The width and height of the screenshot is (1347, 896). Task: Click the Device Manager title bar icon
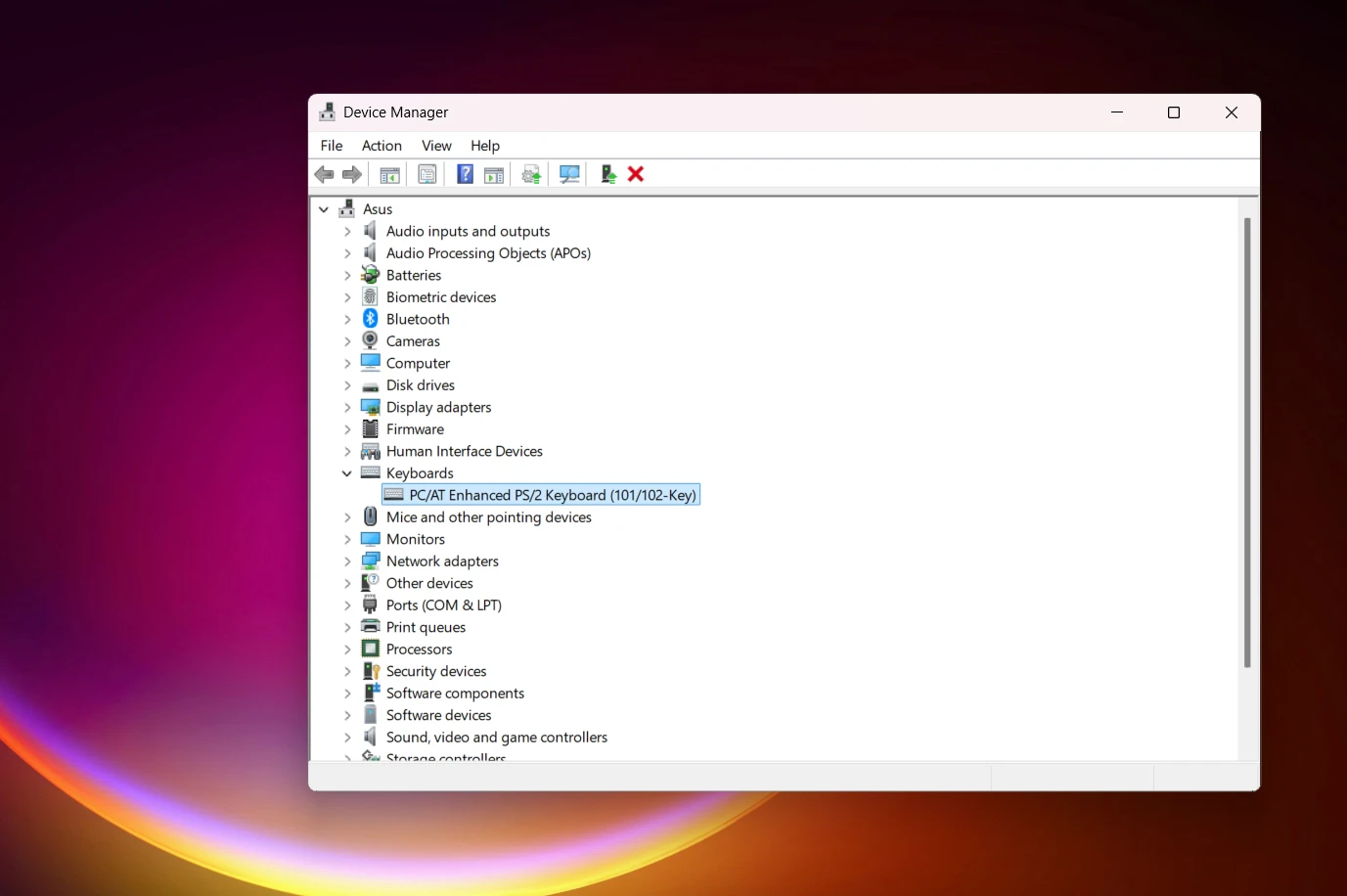(327, 112)
